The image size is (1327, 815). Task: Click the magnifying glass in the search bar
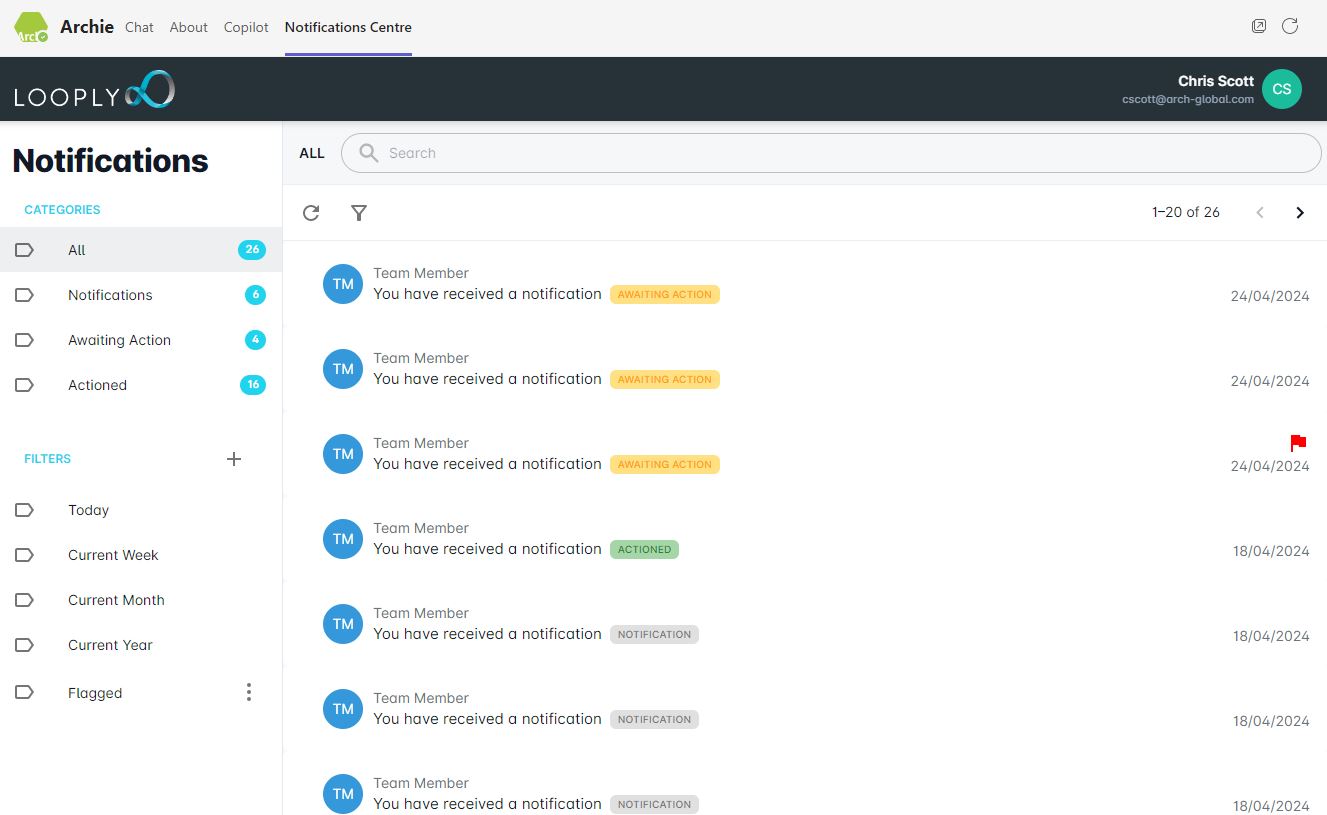[367, 153]
